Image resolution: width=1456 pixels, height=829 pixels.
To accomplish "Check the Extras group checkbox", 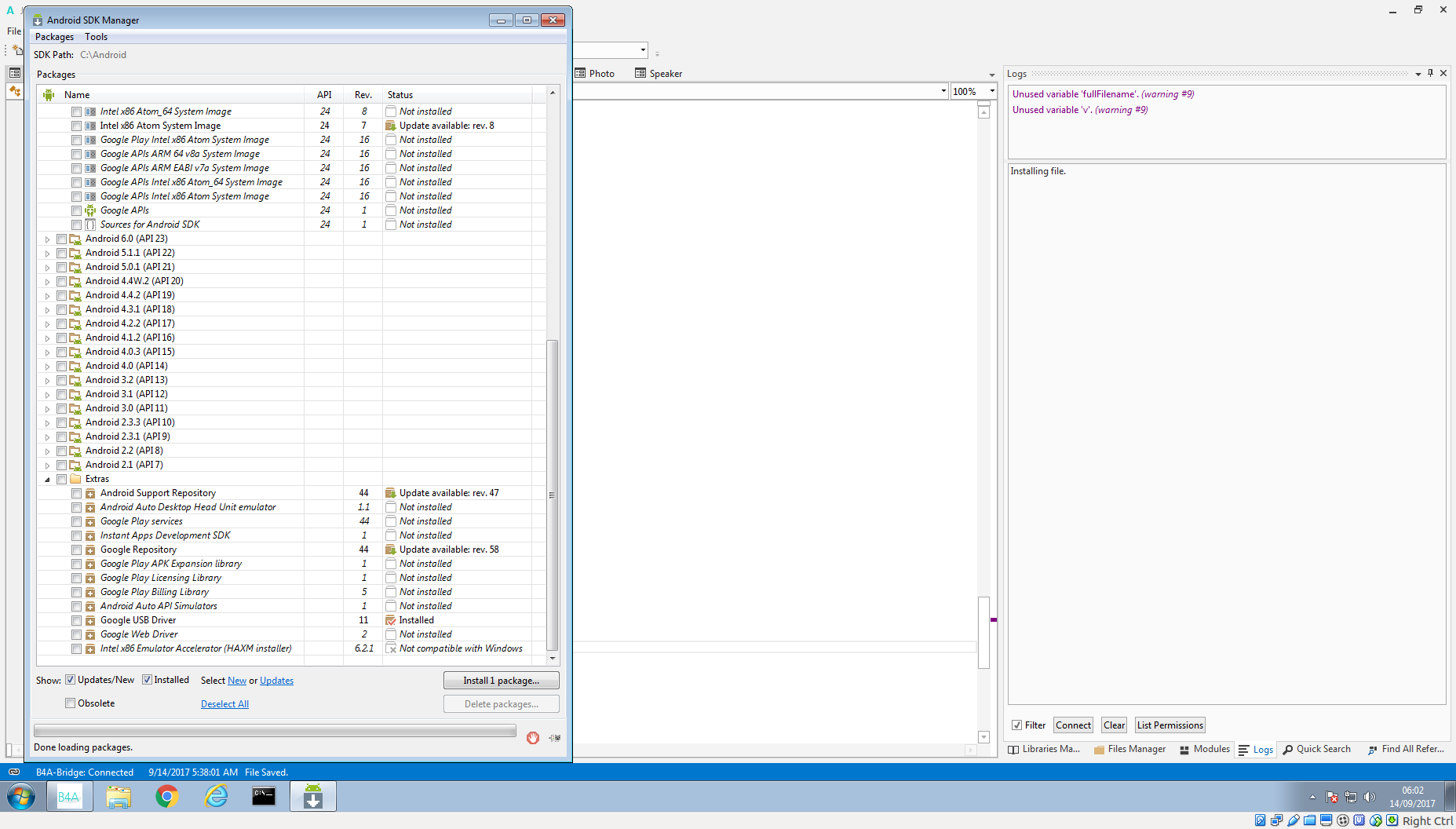I will click(61, 479).
